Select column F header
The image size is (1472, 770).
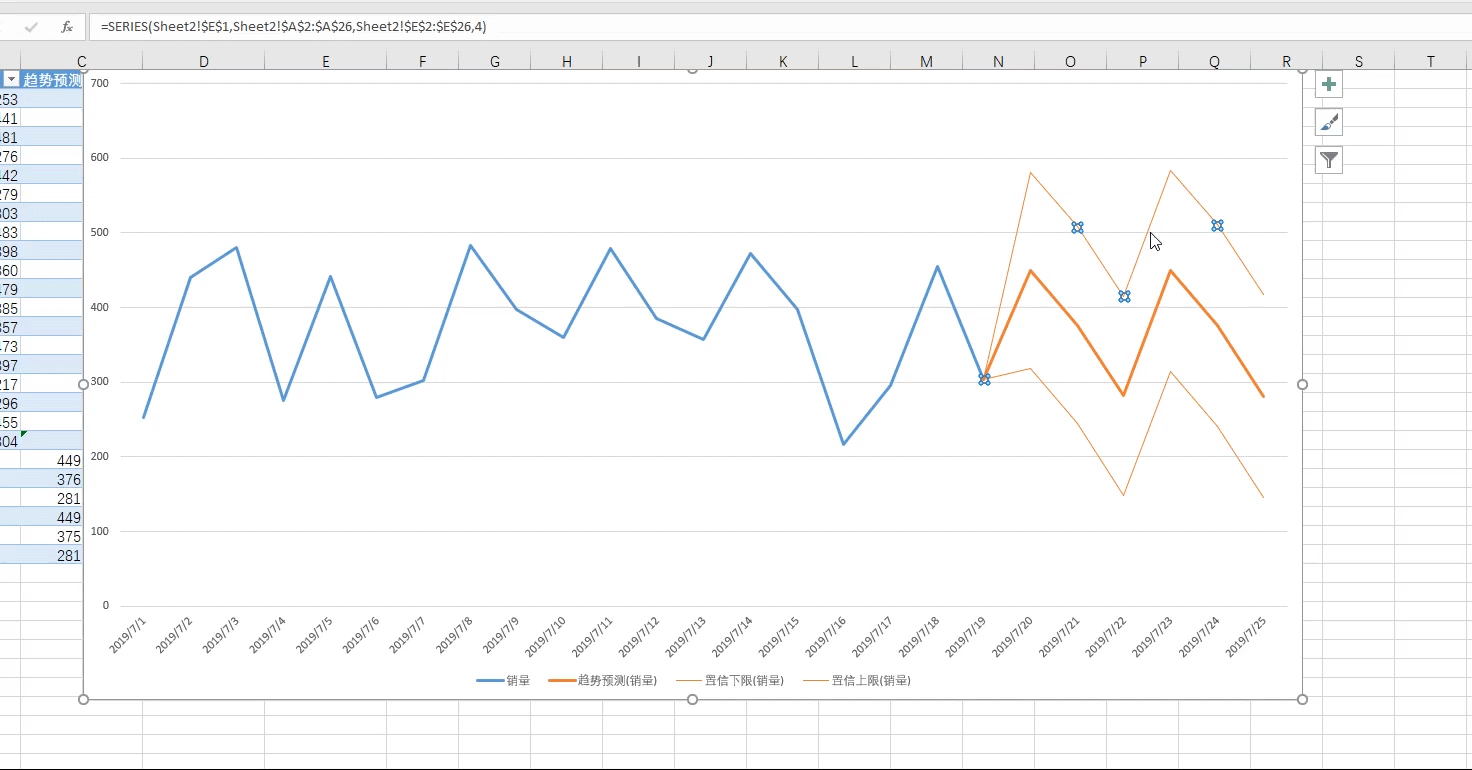[x=423, y=62]
